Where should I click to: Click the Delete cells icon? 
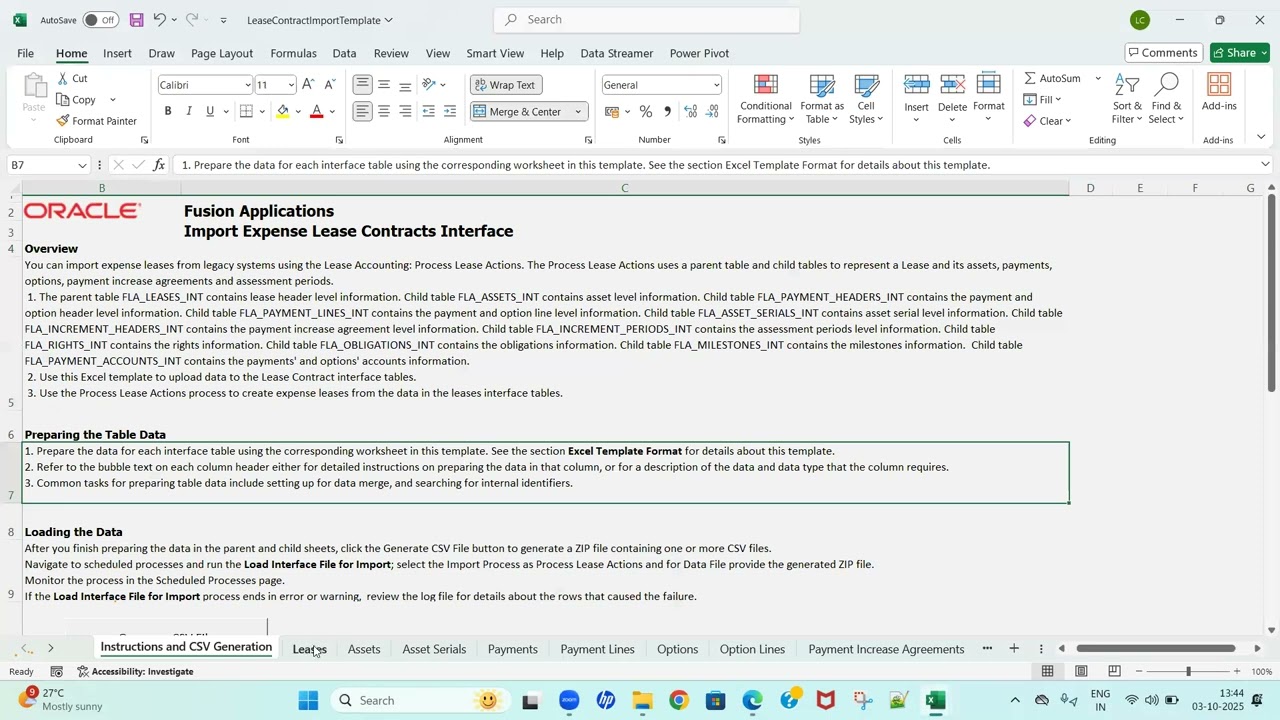952,87
